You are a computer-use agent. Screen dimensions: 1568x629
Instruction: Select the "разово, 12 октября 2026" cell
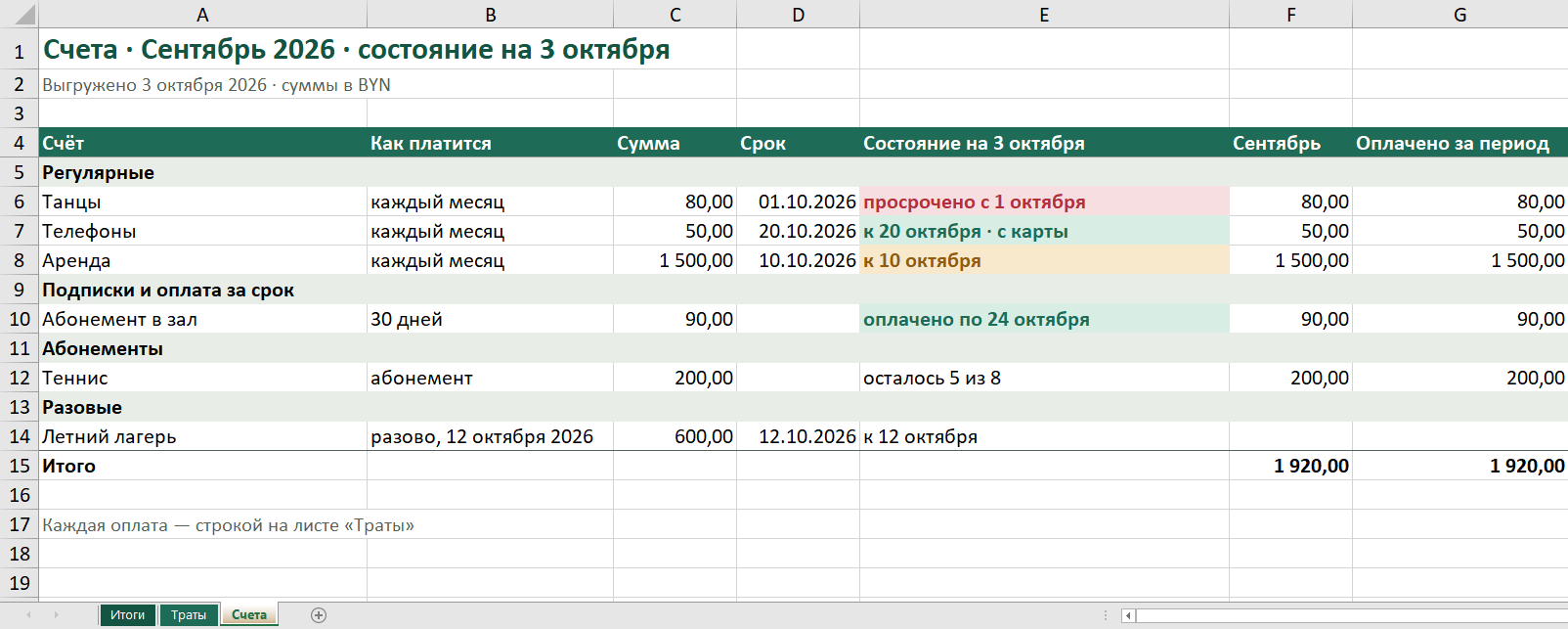click(491, 436)
